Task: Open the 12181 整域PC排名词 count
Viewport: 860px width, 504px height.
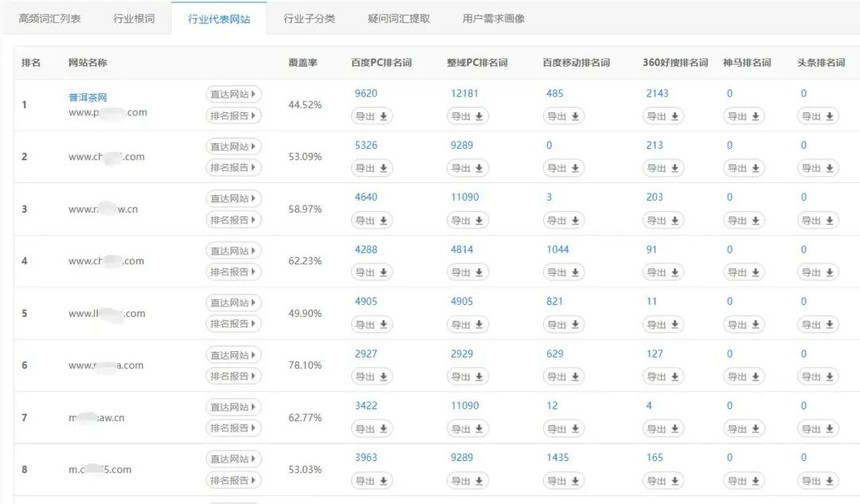Action: [465, 93]
